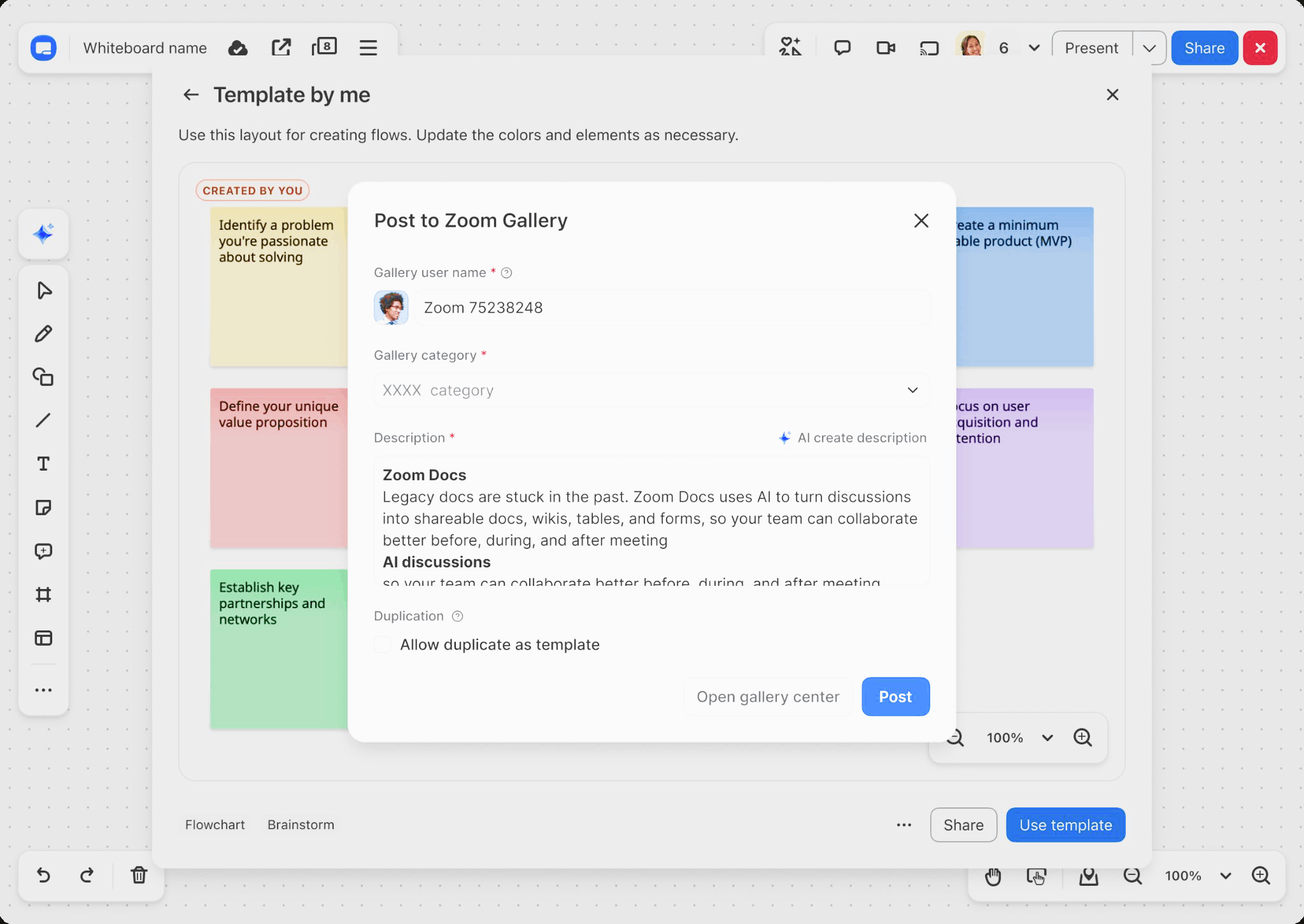Zoom in on main whiteboard bottom bar
The image size is (1304, 924).
(1261, 876)
